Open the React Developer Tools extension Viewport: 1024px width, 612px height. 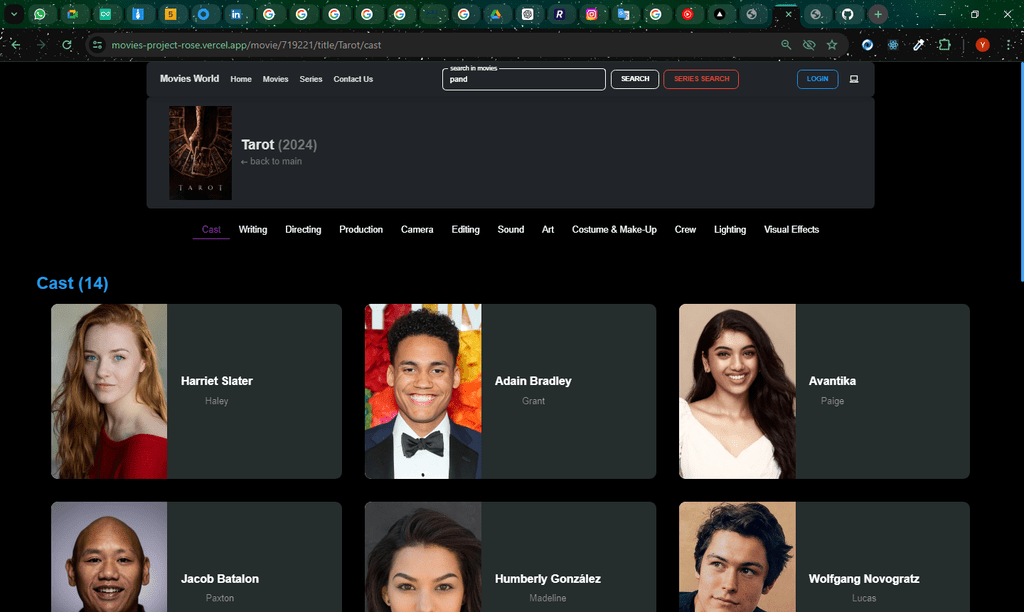pos(893,45)
